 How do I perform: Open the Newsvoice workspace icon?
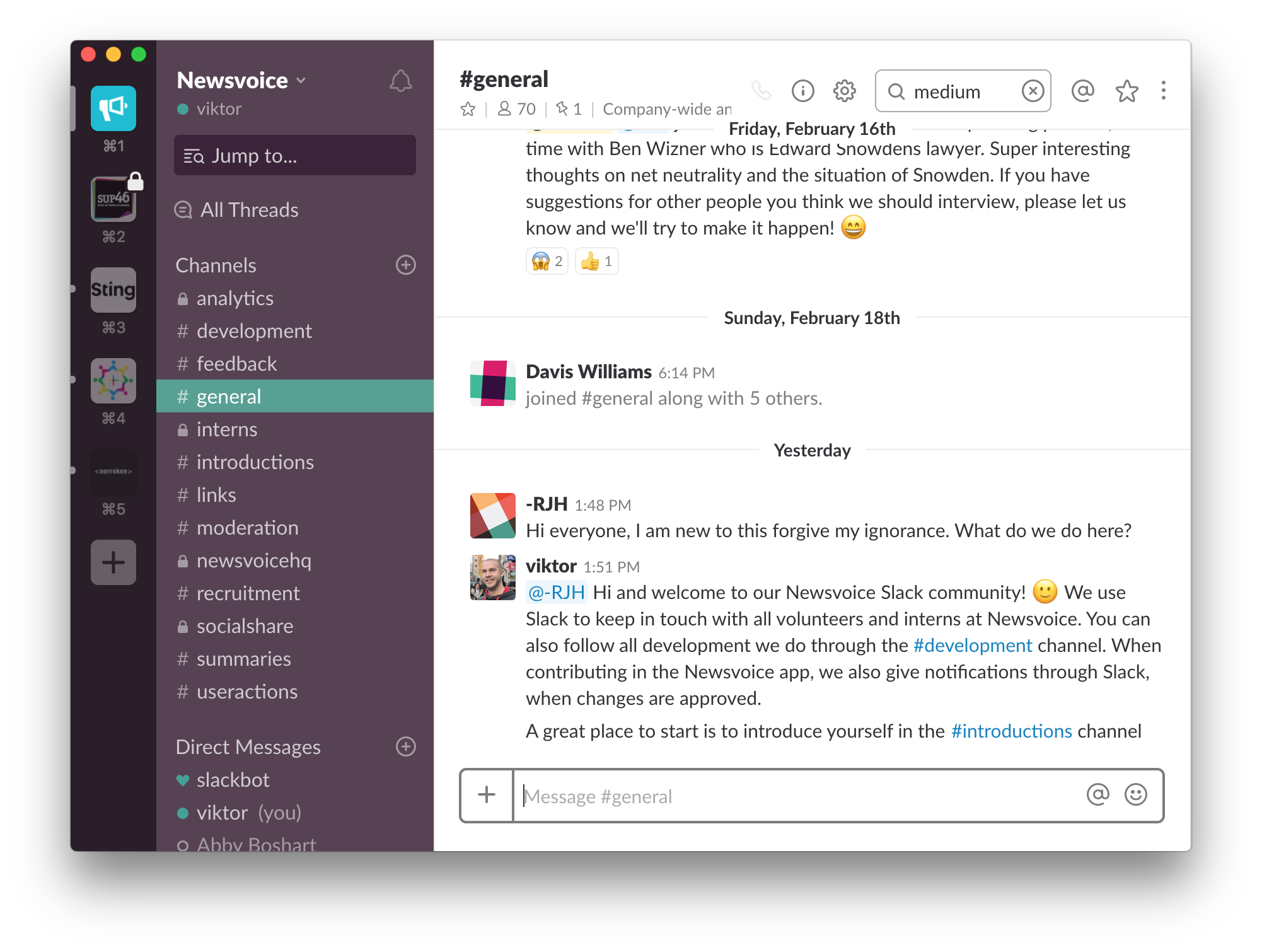pyautogui.click(x=113, y=108)
